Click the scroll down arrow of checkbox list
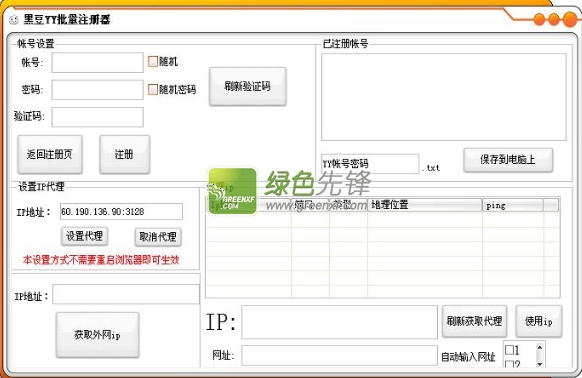The image size is (582, 378). coord(540,364)
